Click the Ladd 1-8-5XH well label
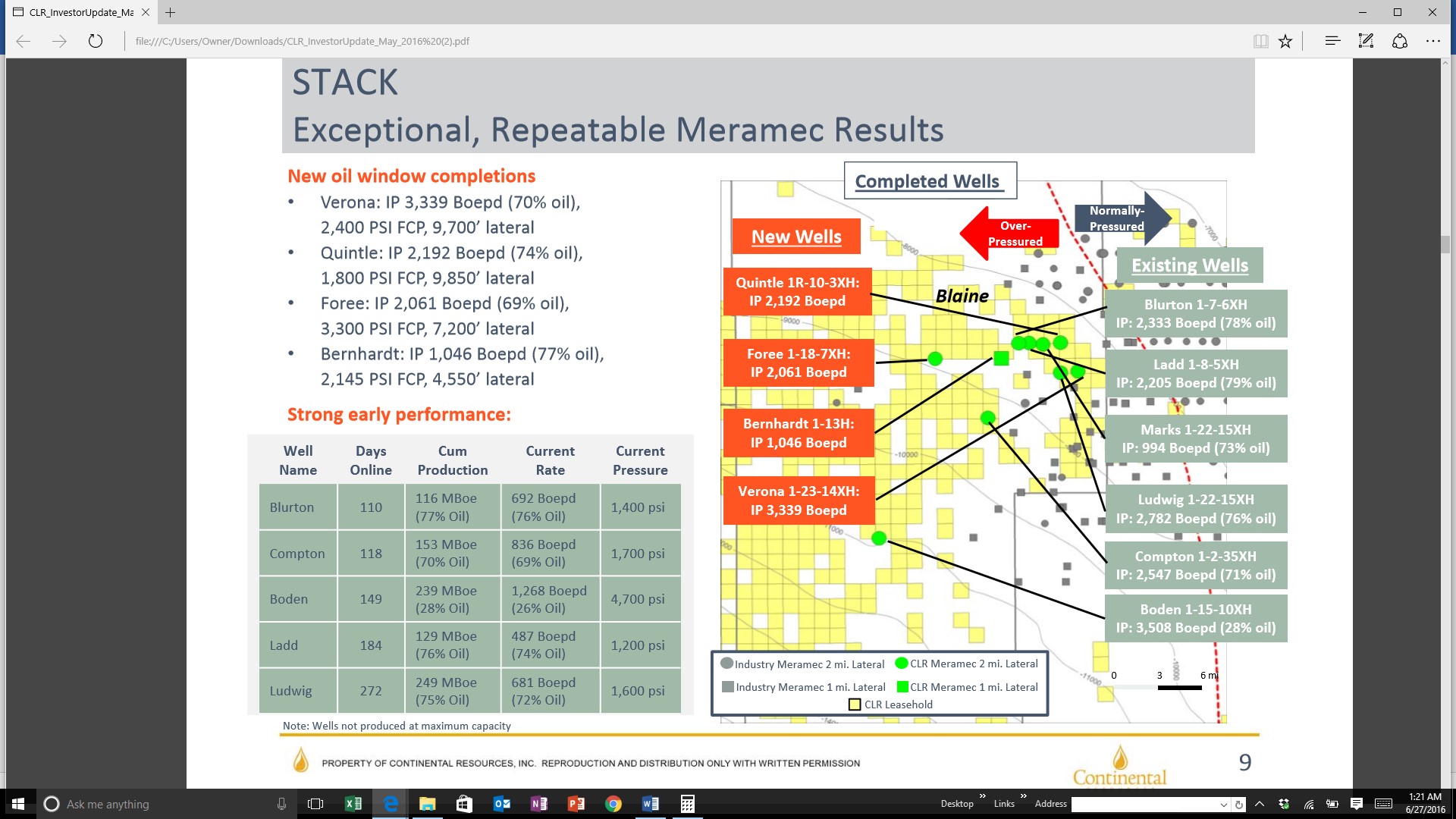 coord(1196,374)
